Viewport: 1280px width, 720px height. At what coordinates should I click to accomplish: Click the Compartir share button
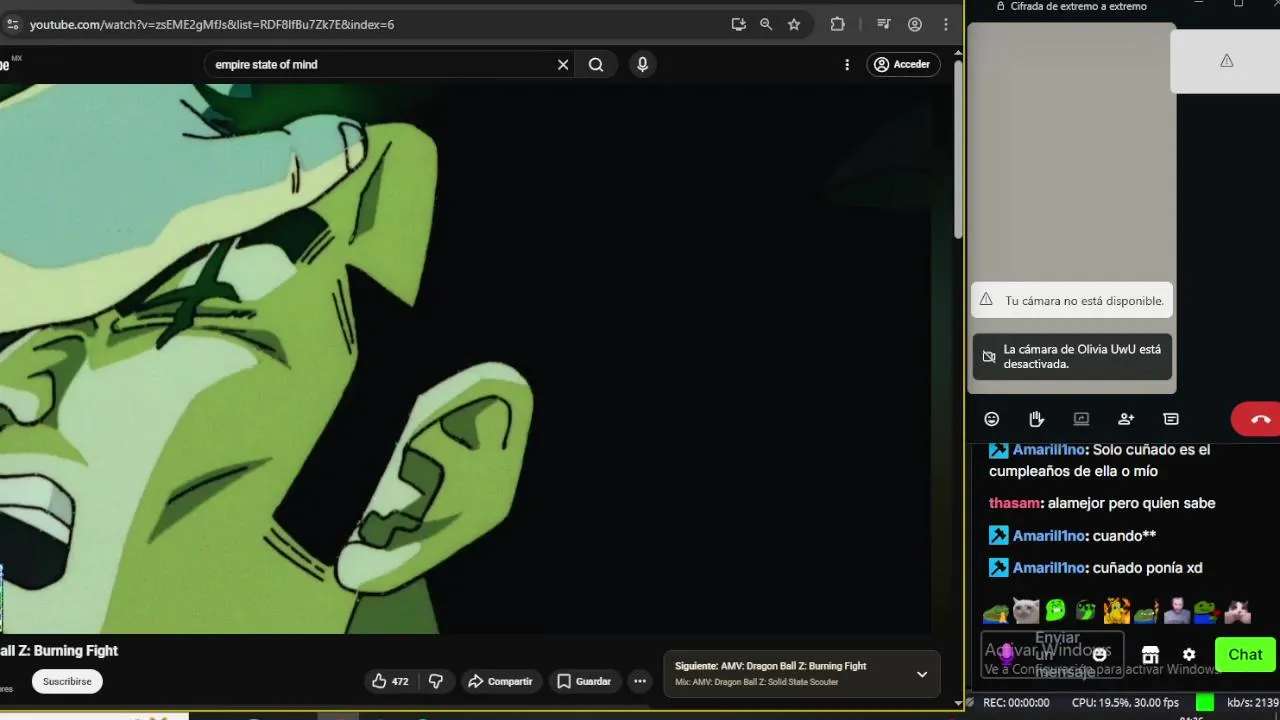(501, 681)
